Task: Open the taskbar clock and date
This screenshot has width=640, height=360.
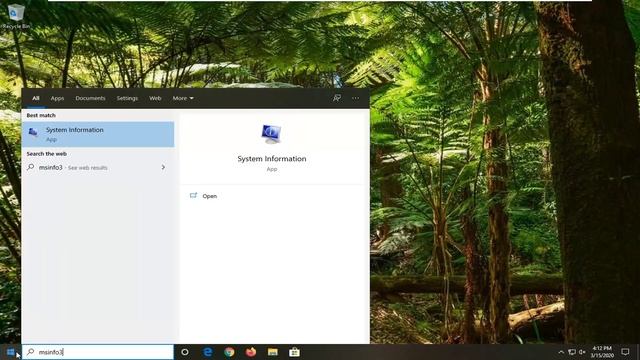Action: click(x=602, y=352)
